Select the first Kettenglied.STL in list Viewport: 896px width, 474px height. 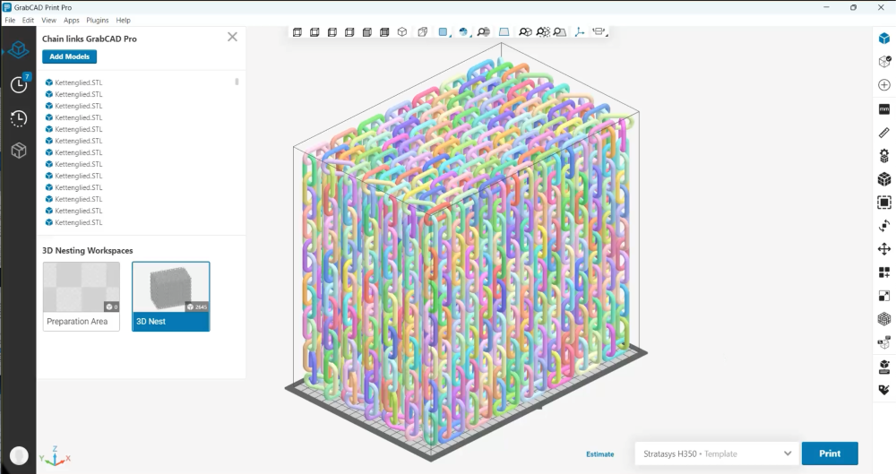pyautogui.click(x=74, y=82)
